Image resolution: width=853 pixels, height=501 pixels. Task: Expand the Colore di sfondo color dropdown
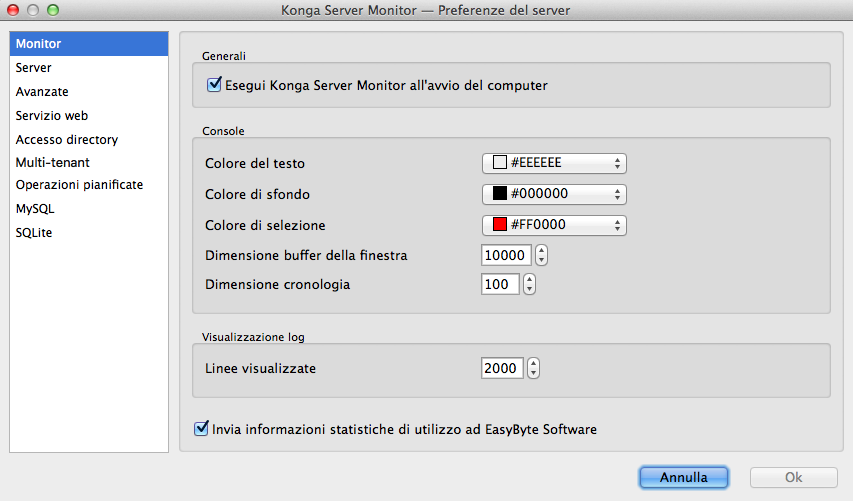[x=554, y=194]
